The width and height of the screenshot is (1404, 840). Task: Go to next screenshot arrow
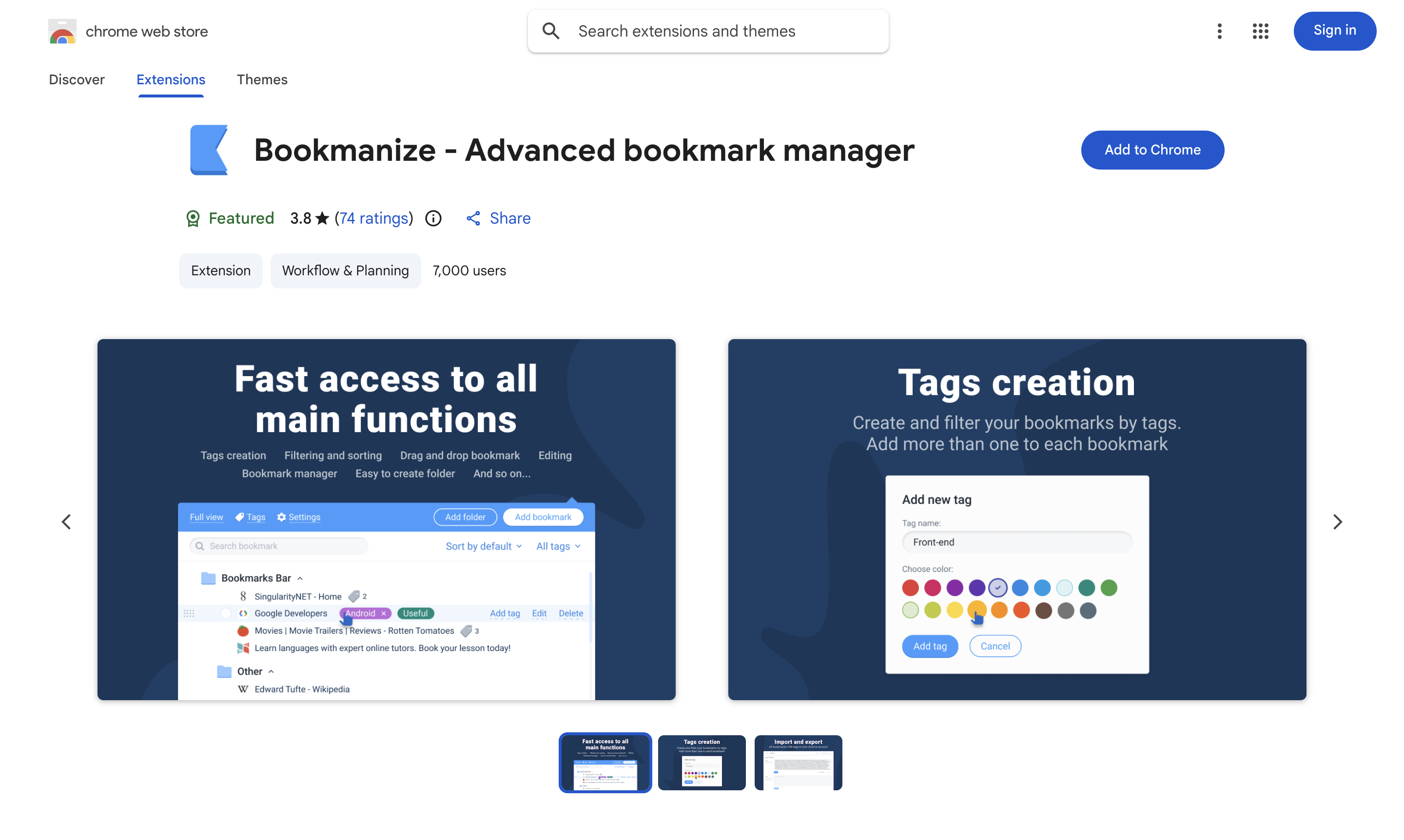1337,521
